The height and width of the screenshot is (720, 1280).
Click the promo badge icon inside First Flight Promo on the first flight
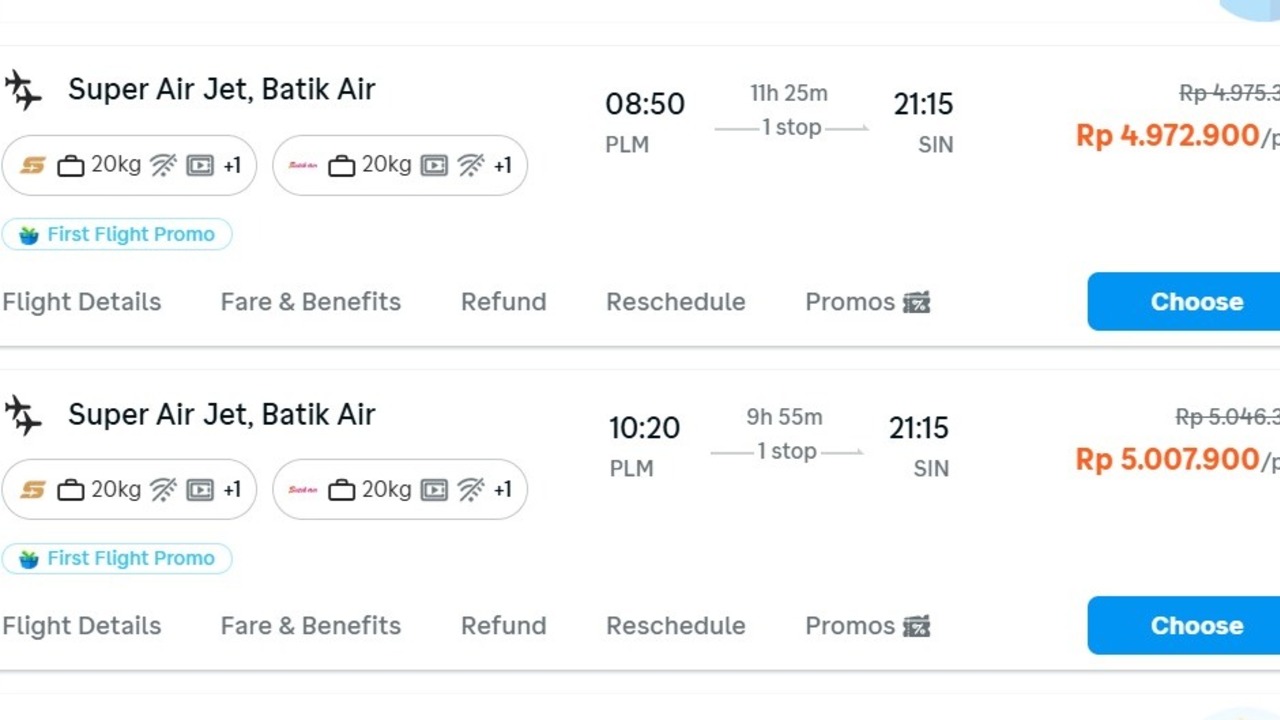(x=28, y=234)
